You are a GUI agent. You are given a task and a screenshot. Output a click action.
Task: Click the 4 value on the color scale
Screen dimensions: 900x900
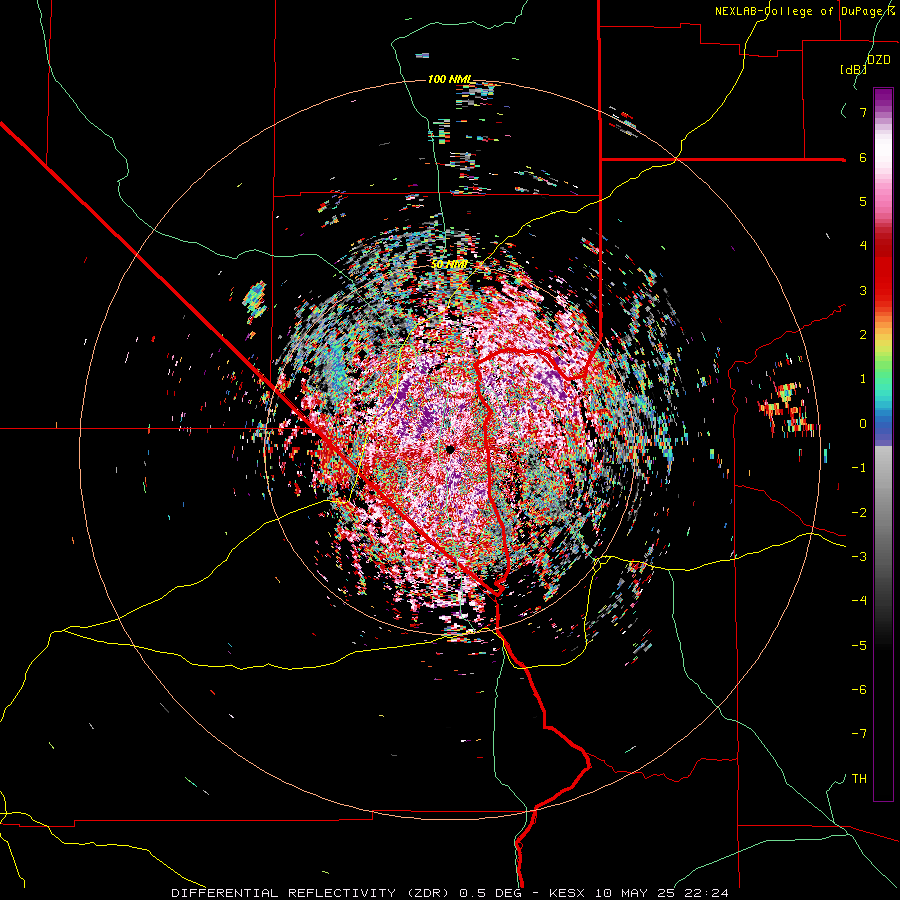click(863, 246)
